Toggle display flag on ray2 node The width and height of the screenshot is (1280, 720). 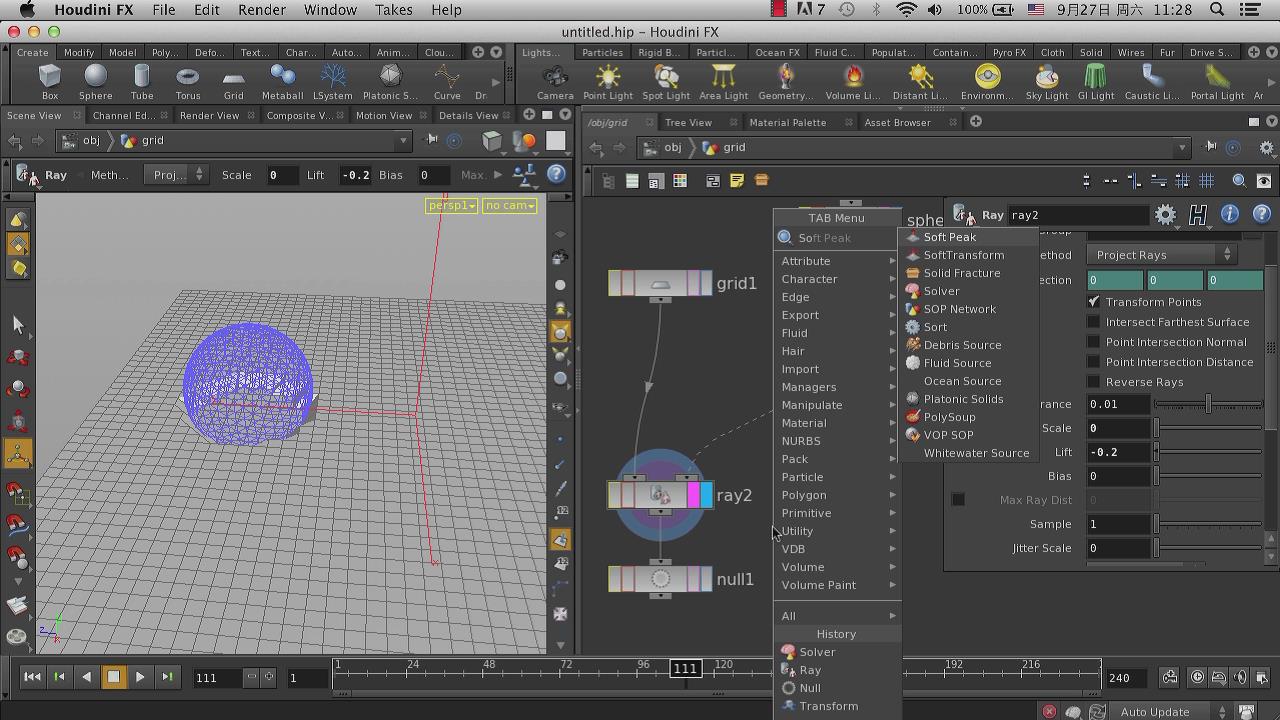click(x=707, y=495)
